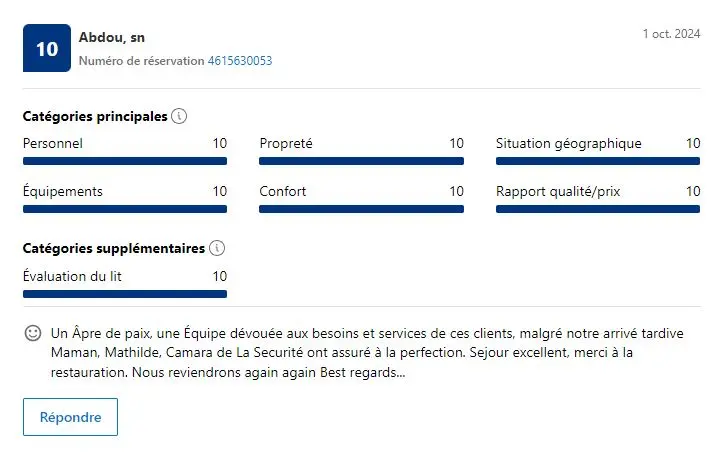Click the Répondre button
724x455 pixels.
(x=70, y=417)
